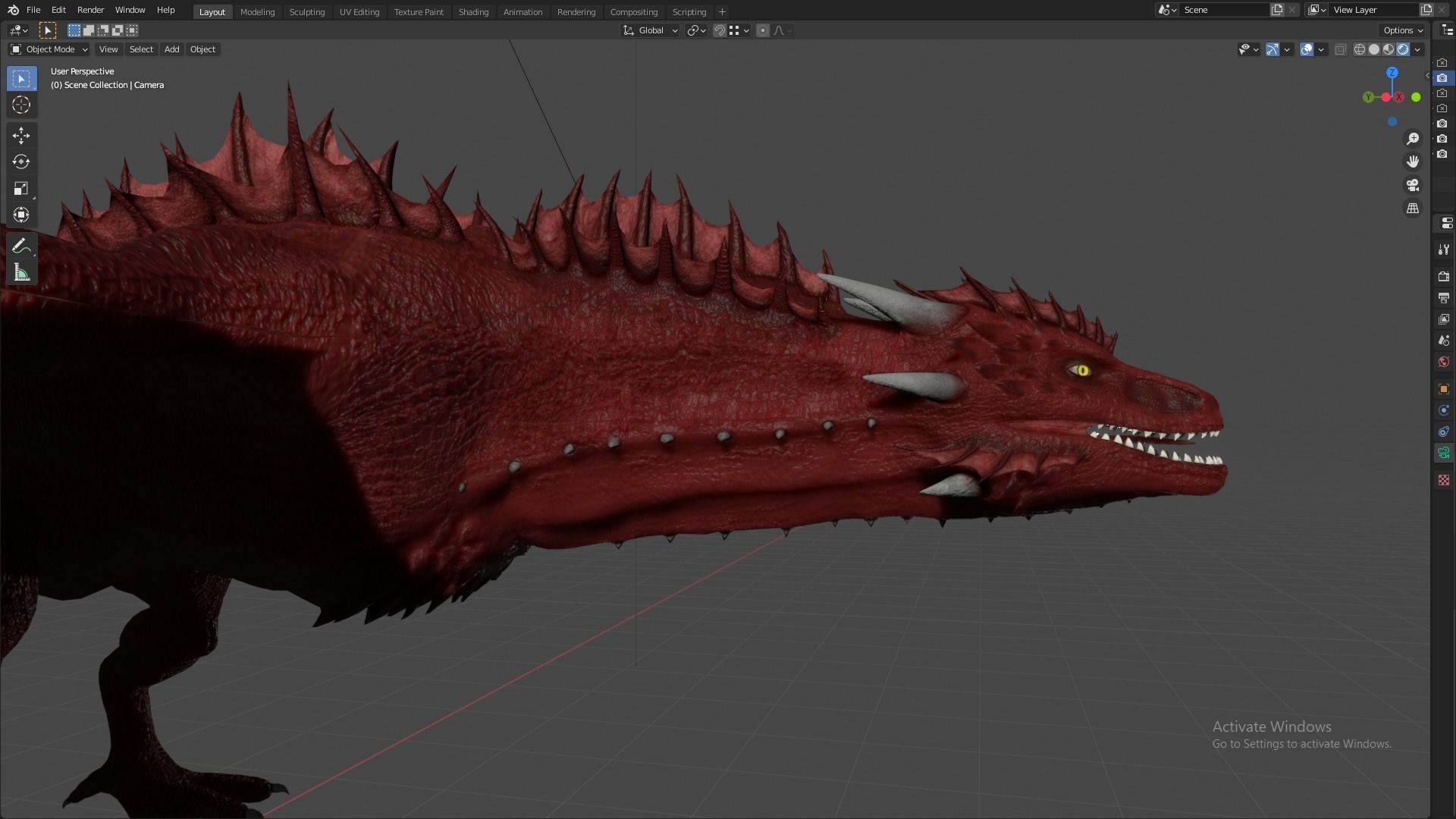Open Texture properties checker tab
1456x819 pixels.
pos(1444,480)
